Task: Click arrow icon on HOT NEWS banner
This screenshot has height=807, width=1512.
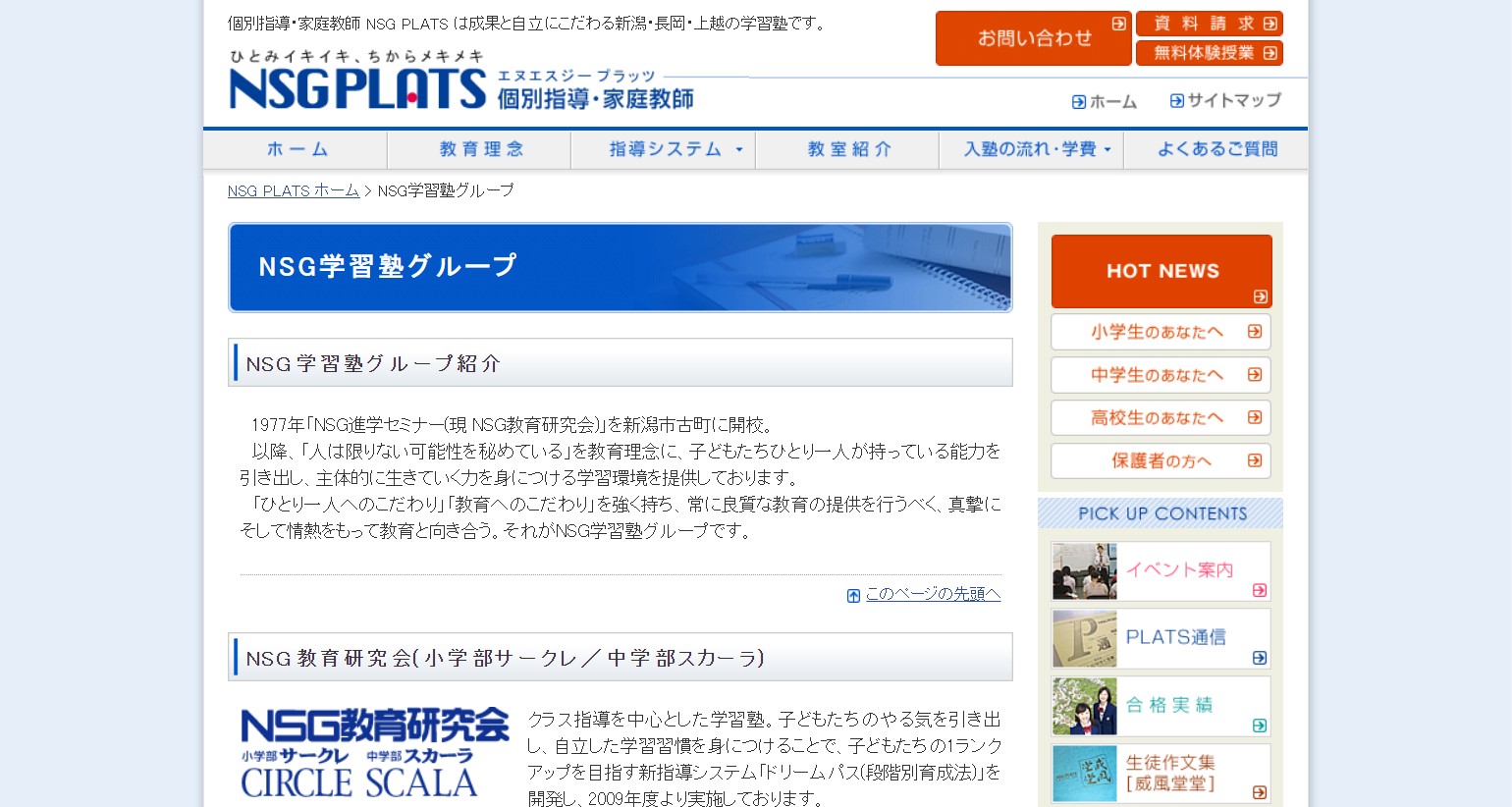Action: tap(1261, 296)
